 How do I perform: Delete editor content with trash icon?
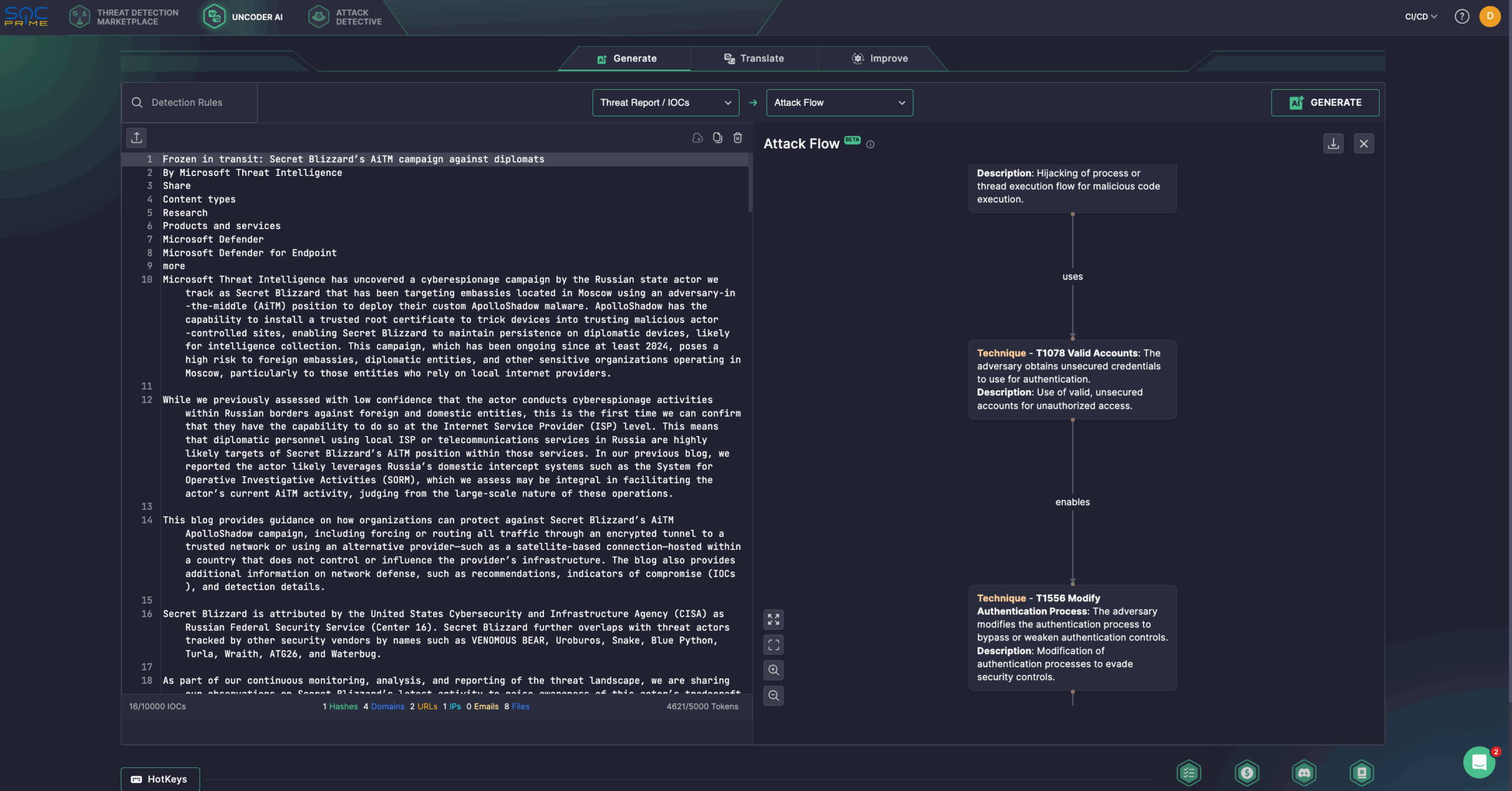click(x=738, y=138)
